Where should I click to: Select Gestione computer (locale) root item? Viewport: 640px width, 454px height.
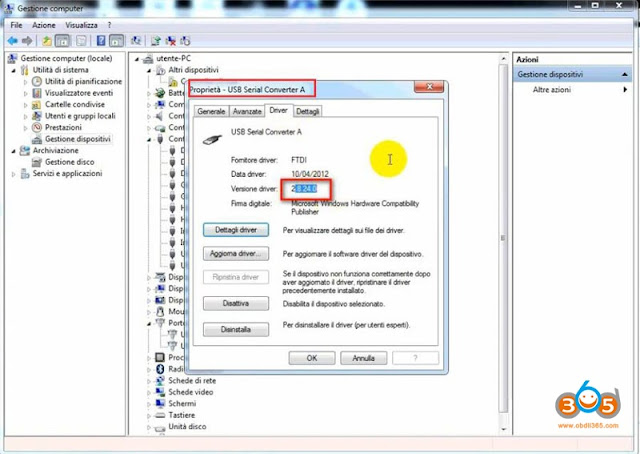pos(66,58)
